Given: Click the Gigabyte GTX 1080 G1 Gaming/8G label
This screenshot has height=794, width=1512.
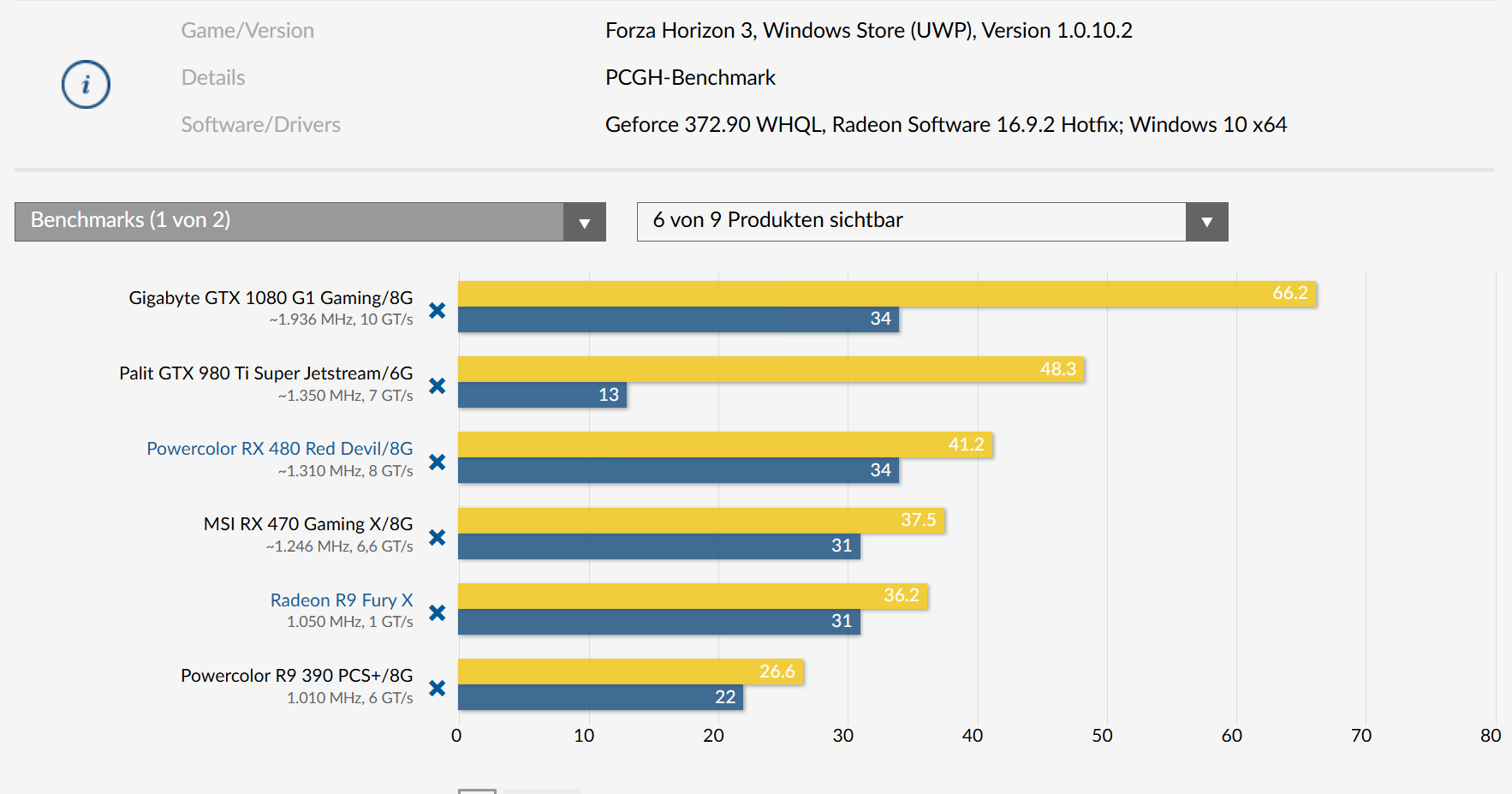Looking at the screenshot, I should (271, 298).
